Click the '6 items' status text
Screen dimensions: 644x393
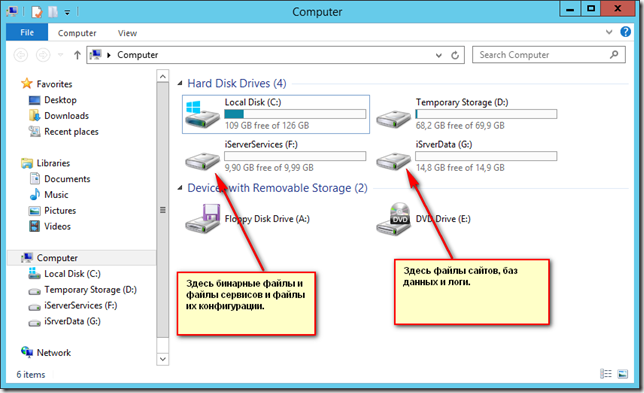point(31,374)
